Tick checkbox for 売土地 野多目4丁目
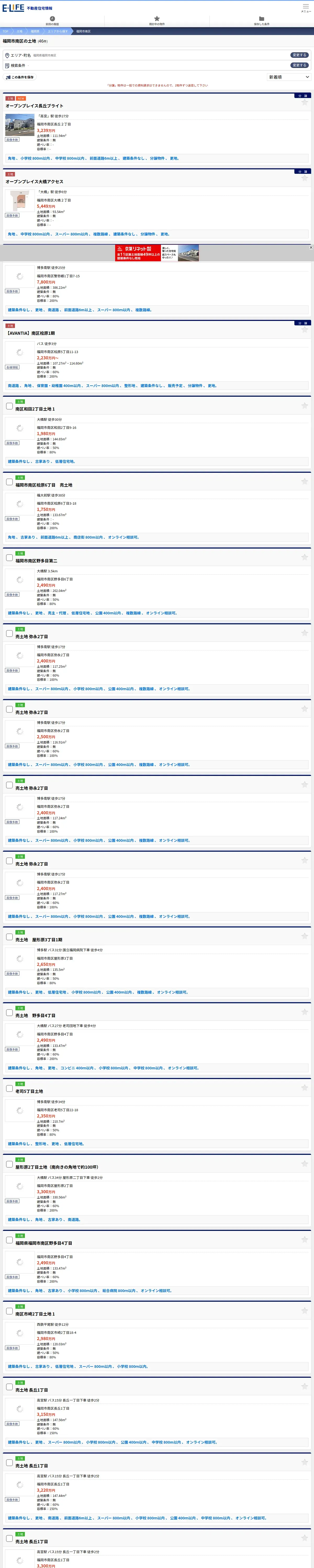 tap(9, 1013)
